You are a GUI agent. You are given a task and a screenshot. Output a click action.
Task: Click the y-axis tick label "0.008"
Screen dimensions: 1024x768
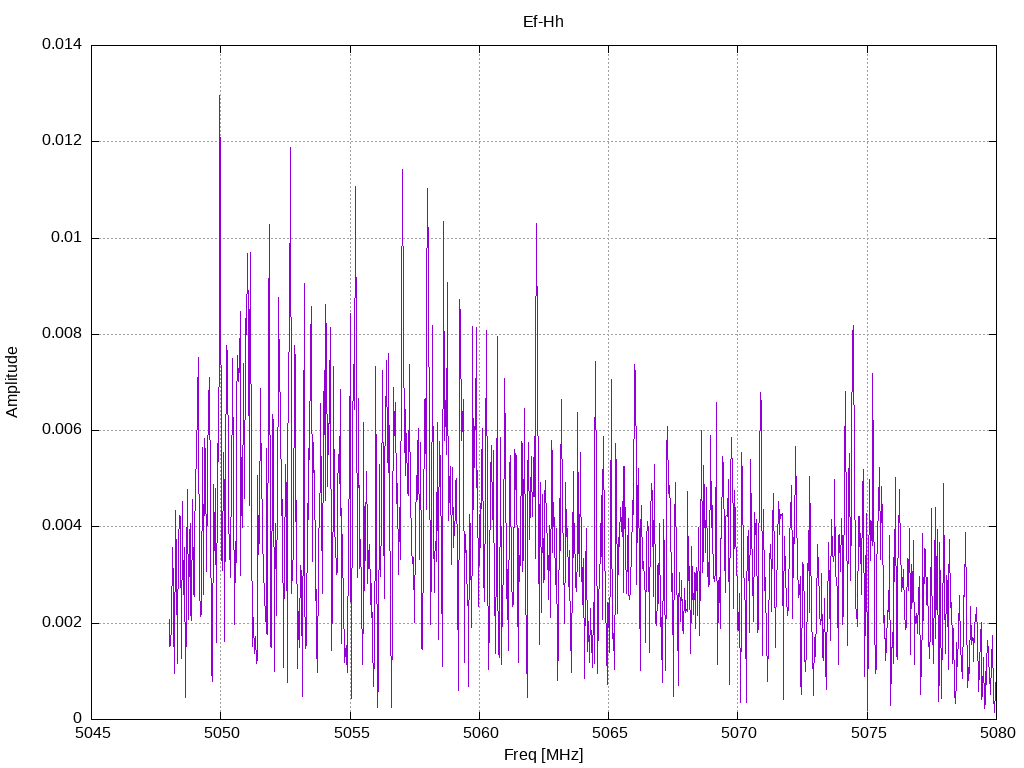coord(62,334)
